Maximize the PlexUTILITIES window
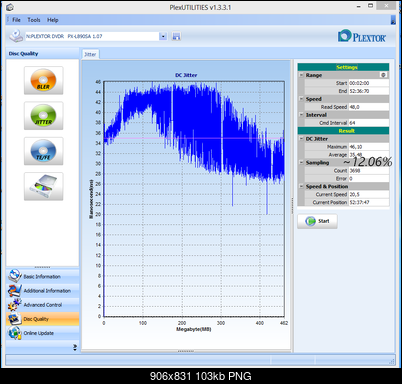The height and width of the screenshot is (384, 402). coord(371,6)
